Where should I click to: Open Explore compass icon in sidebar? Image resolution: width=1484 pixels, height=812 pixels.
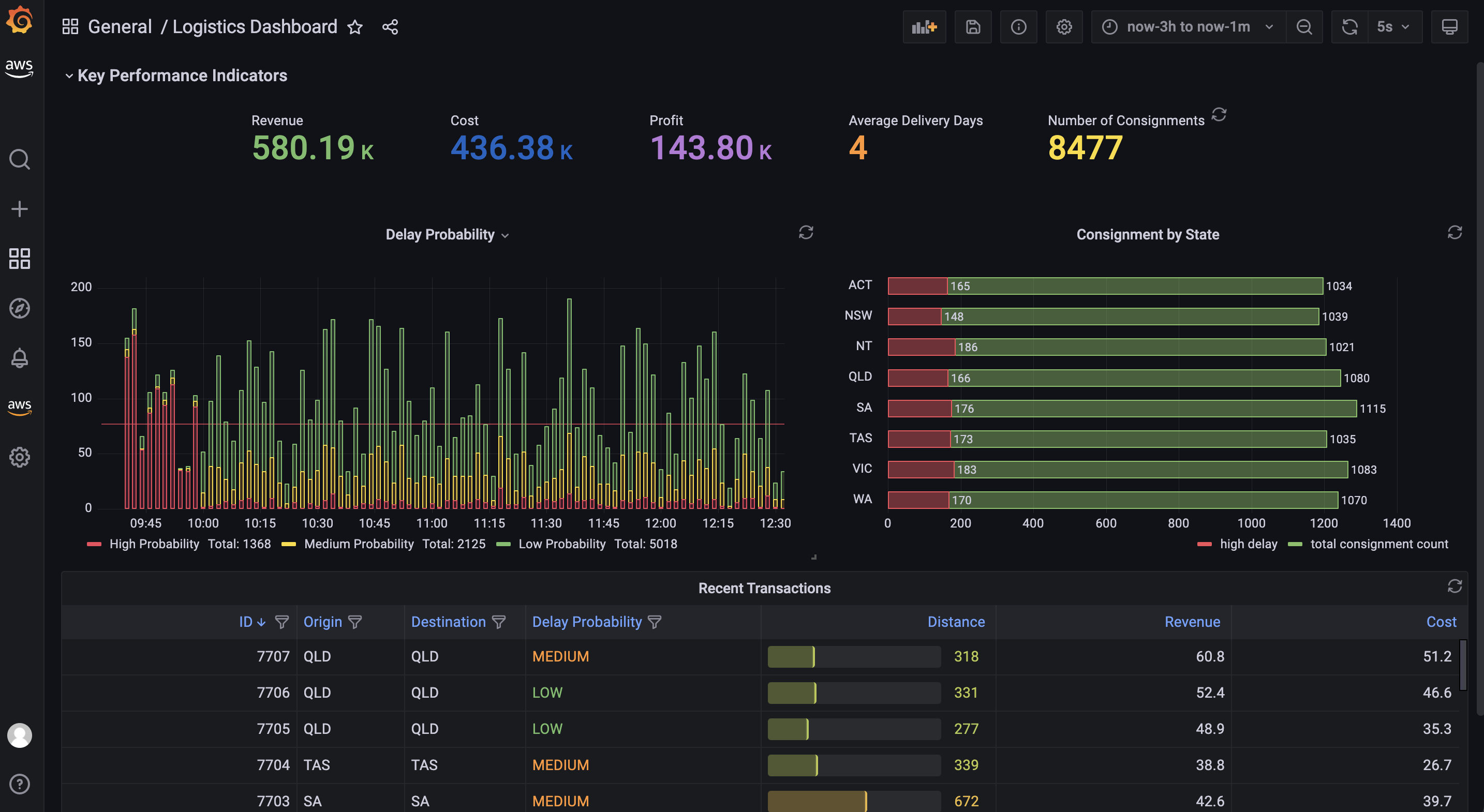pyautogui.click(x=20, y=308)
